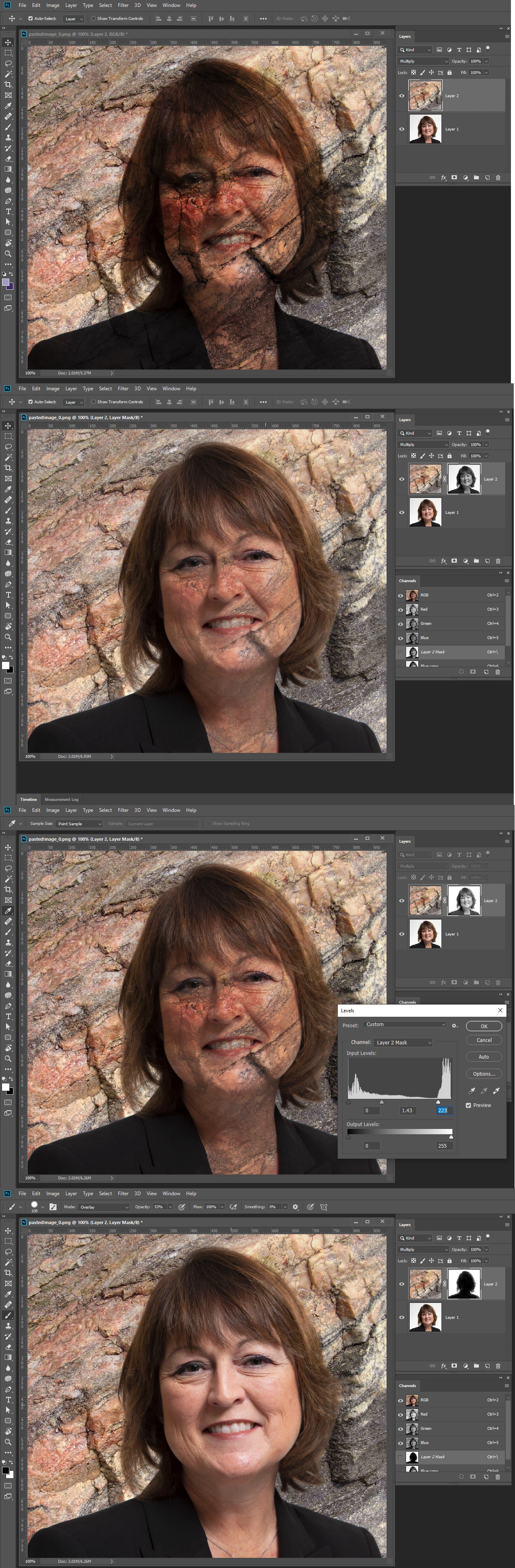Click the pressure-for-opacity icon after the Opacity field in the bottom screenshot
Screen dimensions: 515x1568
click(x=181, y=1207)
